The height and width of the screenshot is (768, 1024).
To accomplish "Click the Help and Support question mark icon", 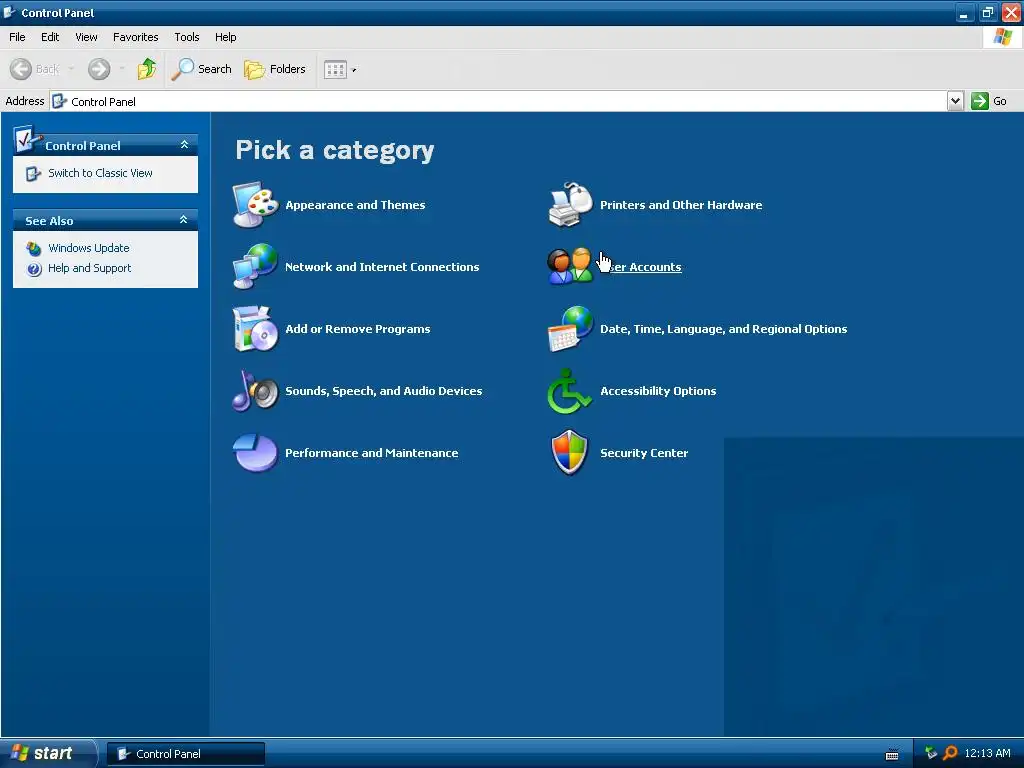I will click(34, 269).
